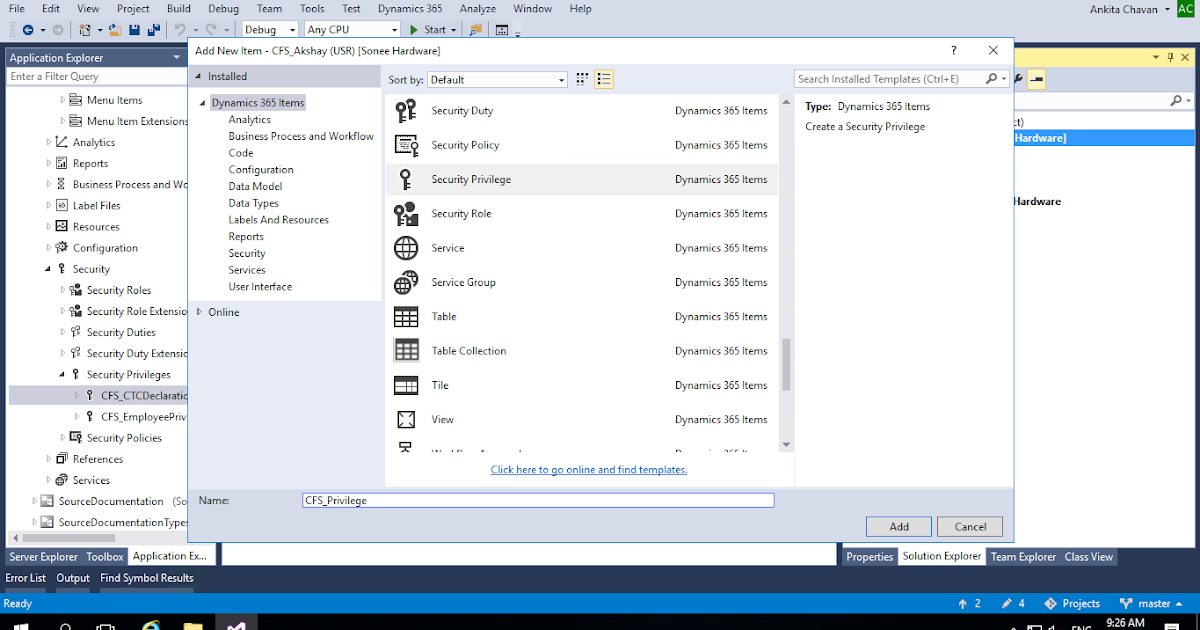Select the Security Policy template icon
This screenshot has width=1200, height=630.
(406, 144)
